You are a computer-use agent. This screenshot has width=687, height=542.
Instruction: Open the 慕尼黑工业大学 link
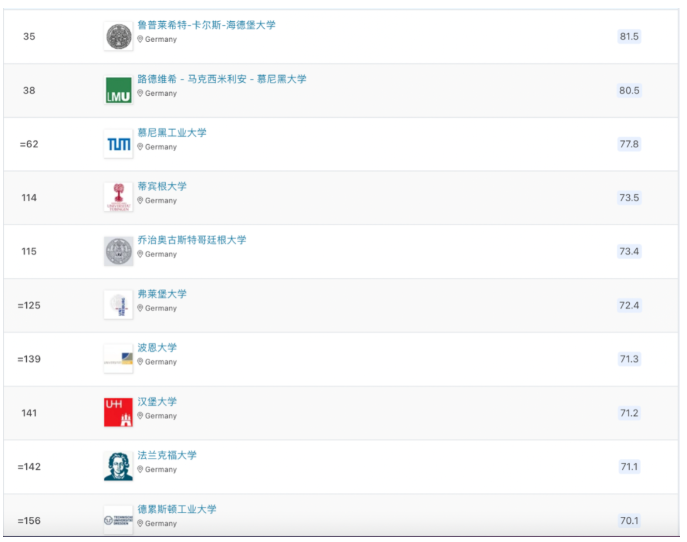172,132
